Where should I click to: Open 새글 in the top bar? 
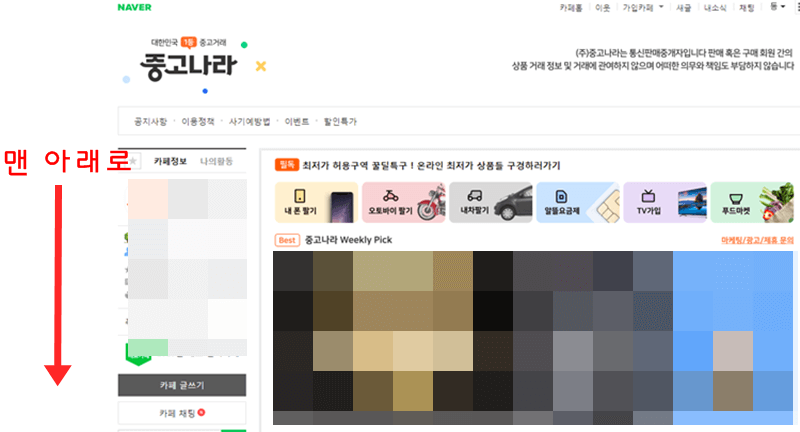click(x=684, y=8)
